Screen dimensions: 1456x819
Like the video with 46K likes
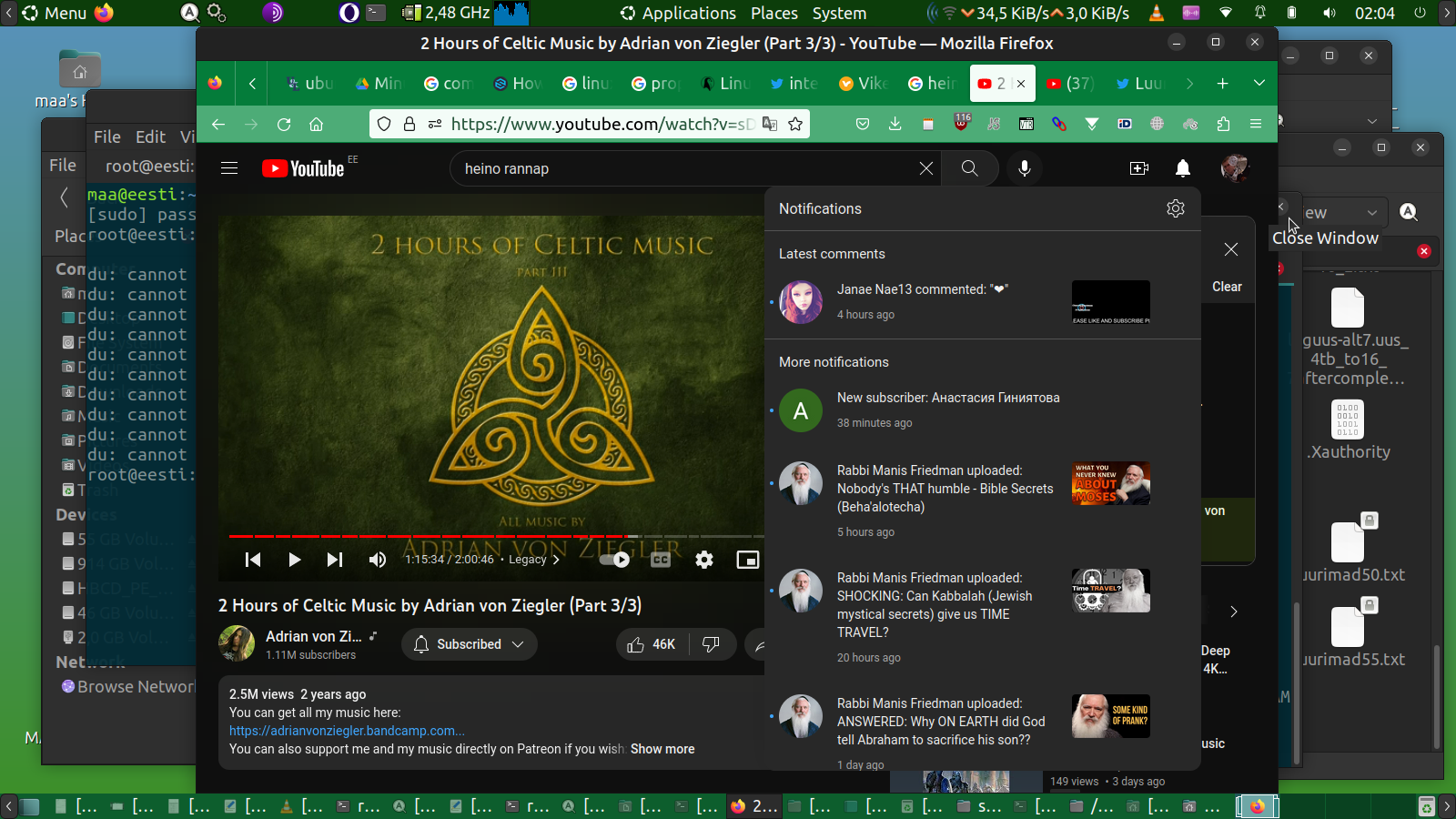click(652, 644)
